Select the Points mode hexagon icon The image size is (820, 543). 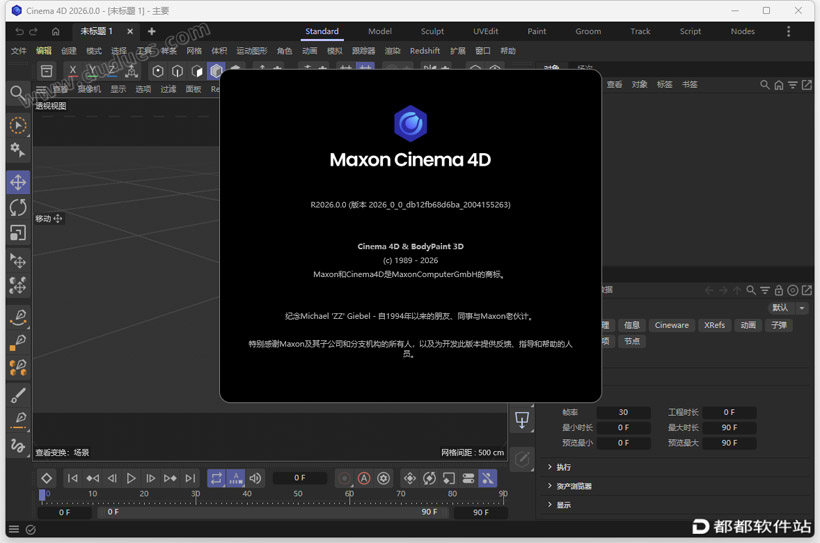point(158,71)
